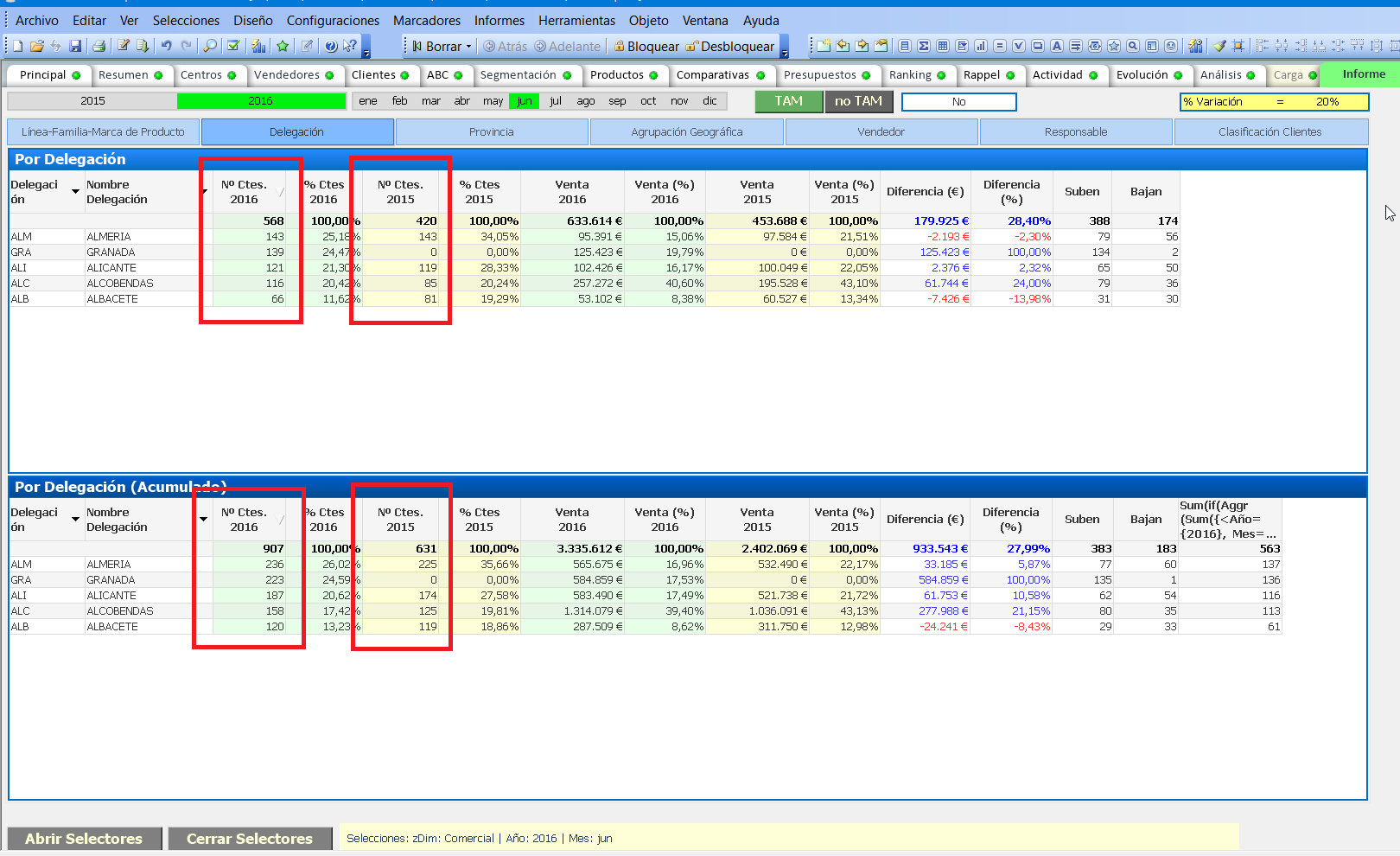Click the Agrupación Geográfica button
This screenshot has width=1400, height=856.
pos(687,132)
